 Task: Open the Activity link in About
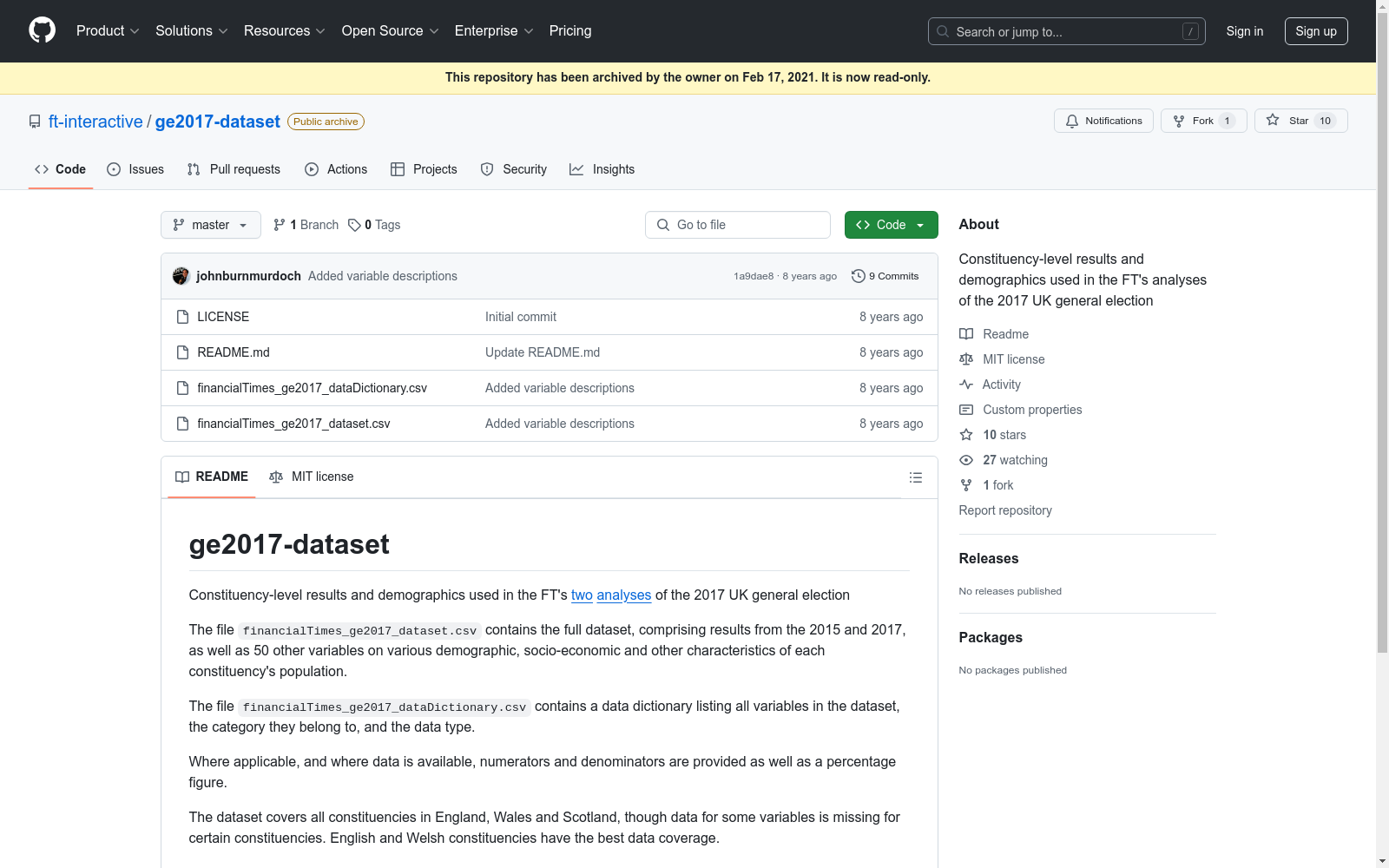tap(990, 385)
